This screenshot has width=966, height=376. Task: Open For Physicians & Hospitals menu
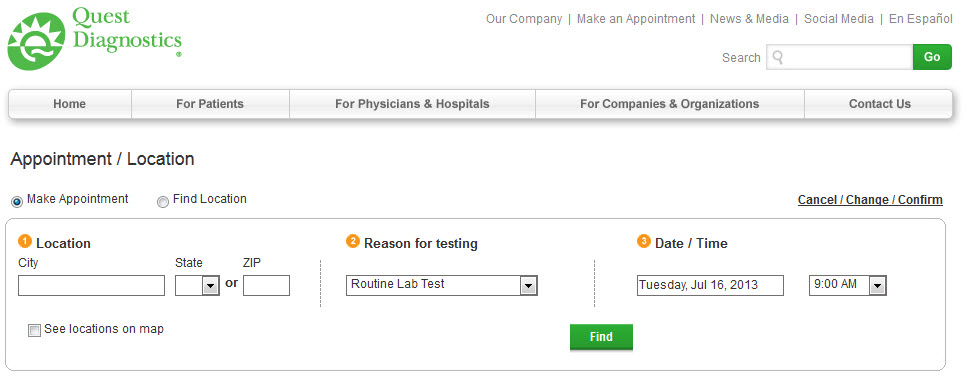(x=412, y=104)
